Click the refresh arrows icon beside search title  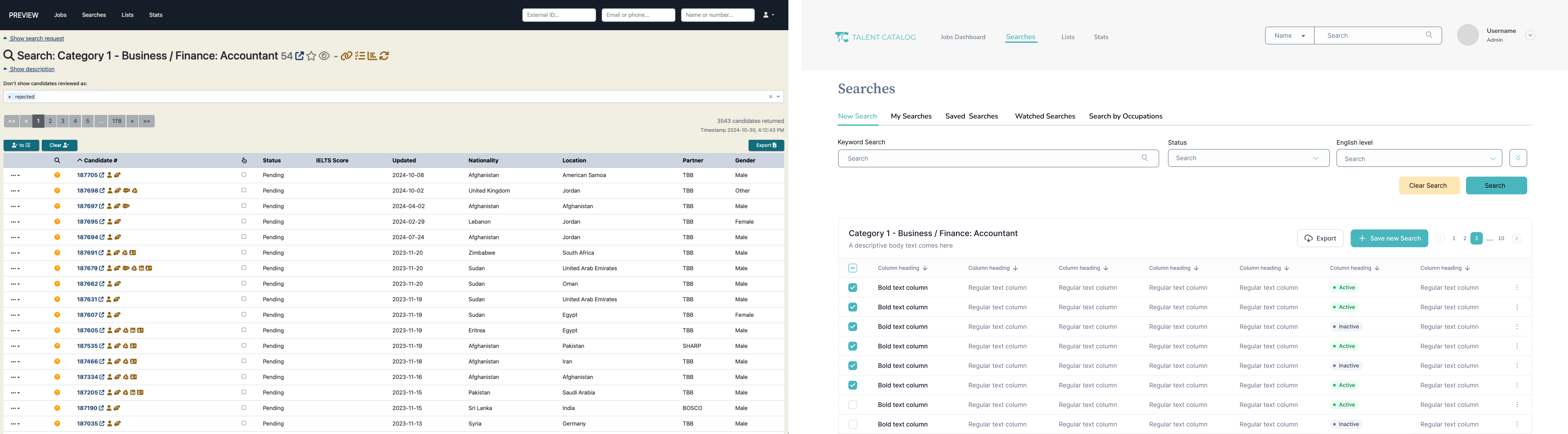384,56
